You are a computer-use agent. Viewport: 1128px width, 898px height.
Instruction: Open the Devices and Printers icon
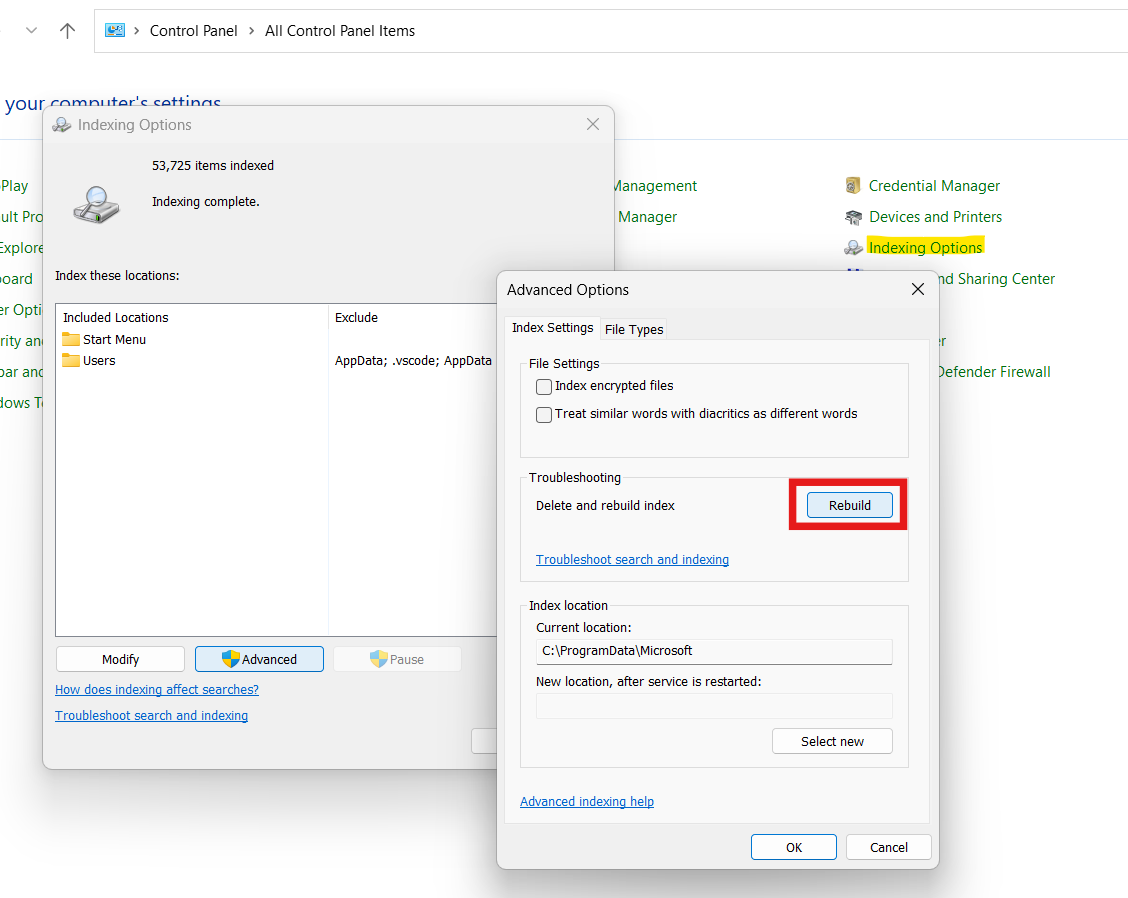(853, 217)
